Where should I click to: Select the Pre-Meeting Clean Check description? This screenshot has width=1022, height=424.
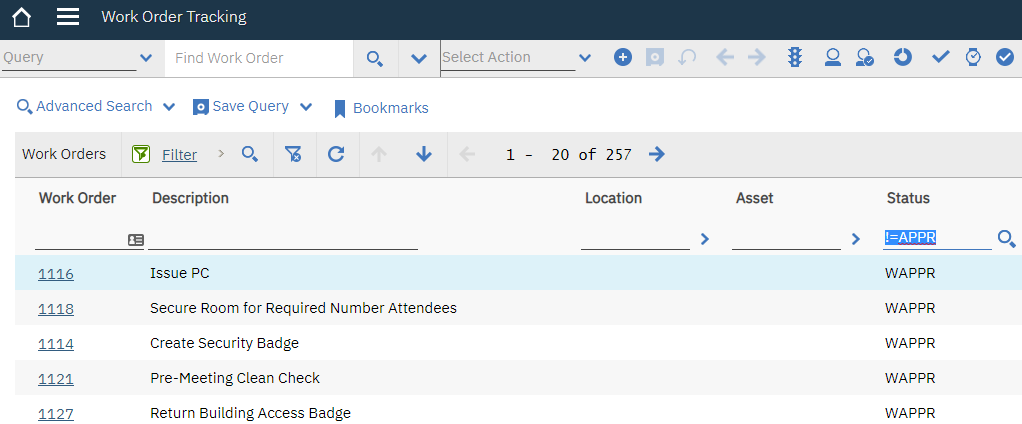pos(235,378)
